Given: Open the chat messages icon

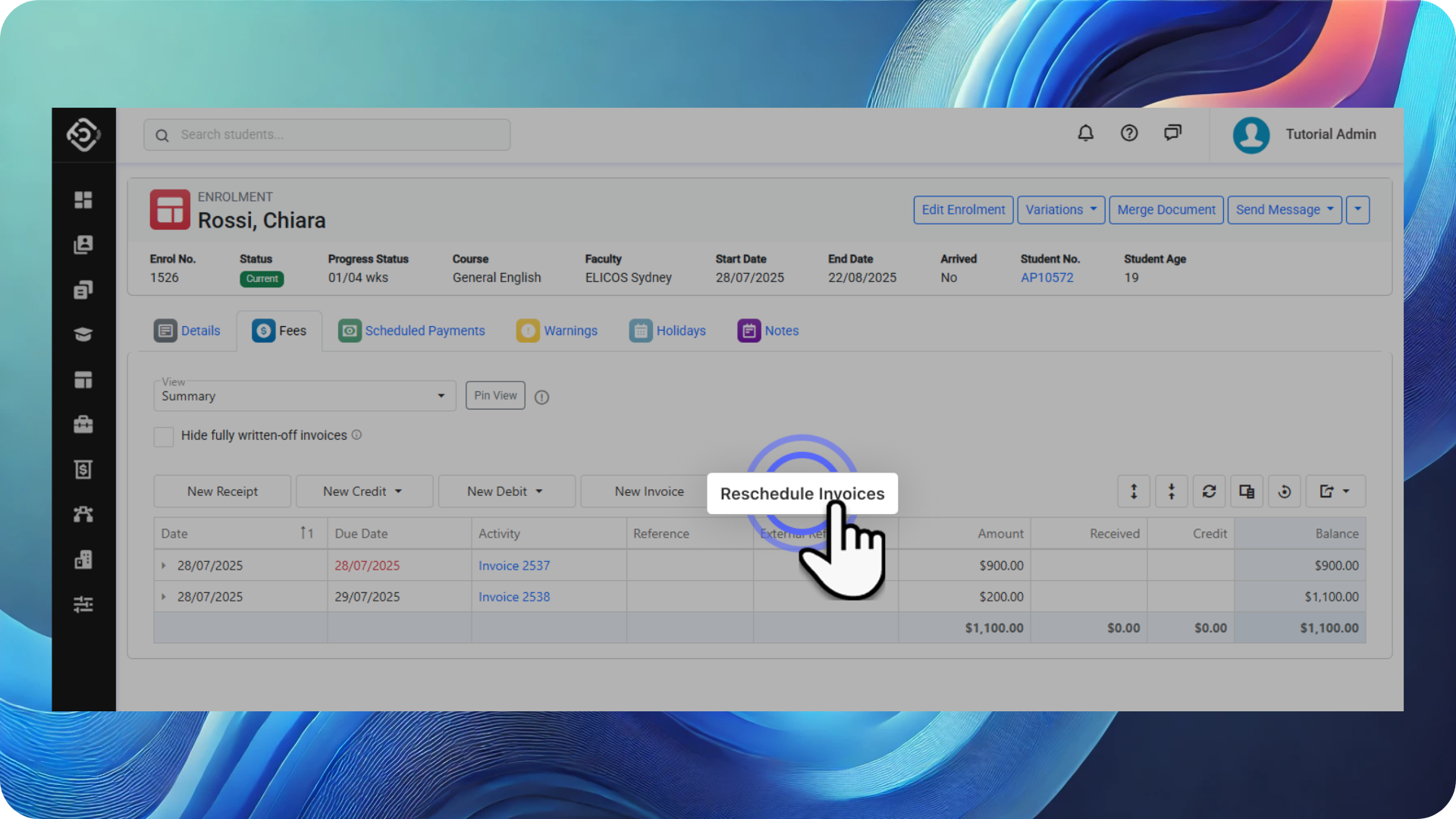Looking at the screenshot, I should pyautogui.click(x=1172, y=133).
